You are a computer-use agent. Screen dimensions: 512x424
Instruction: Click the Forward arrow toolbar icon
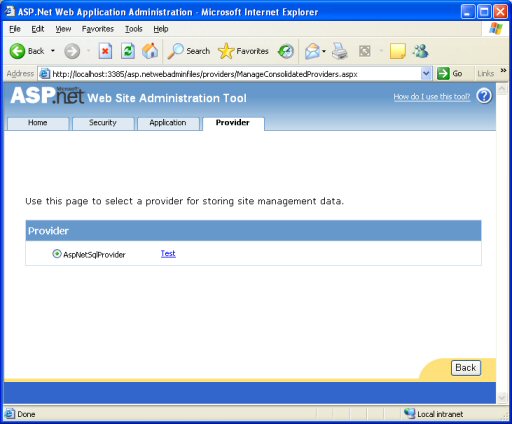pos(72,51)
